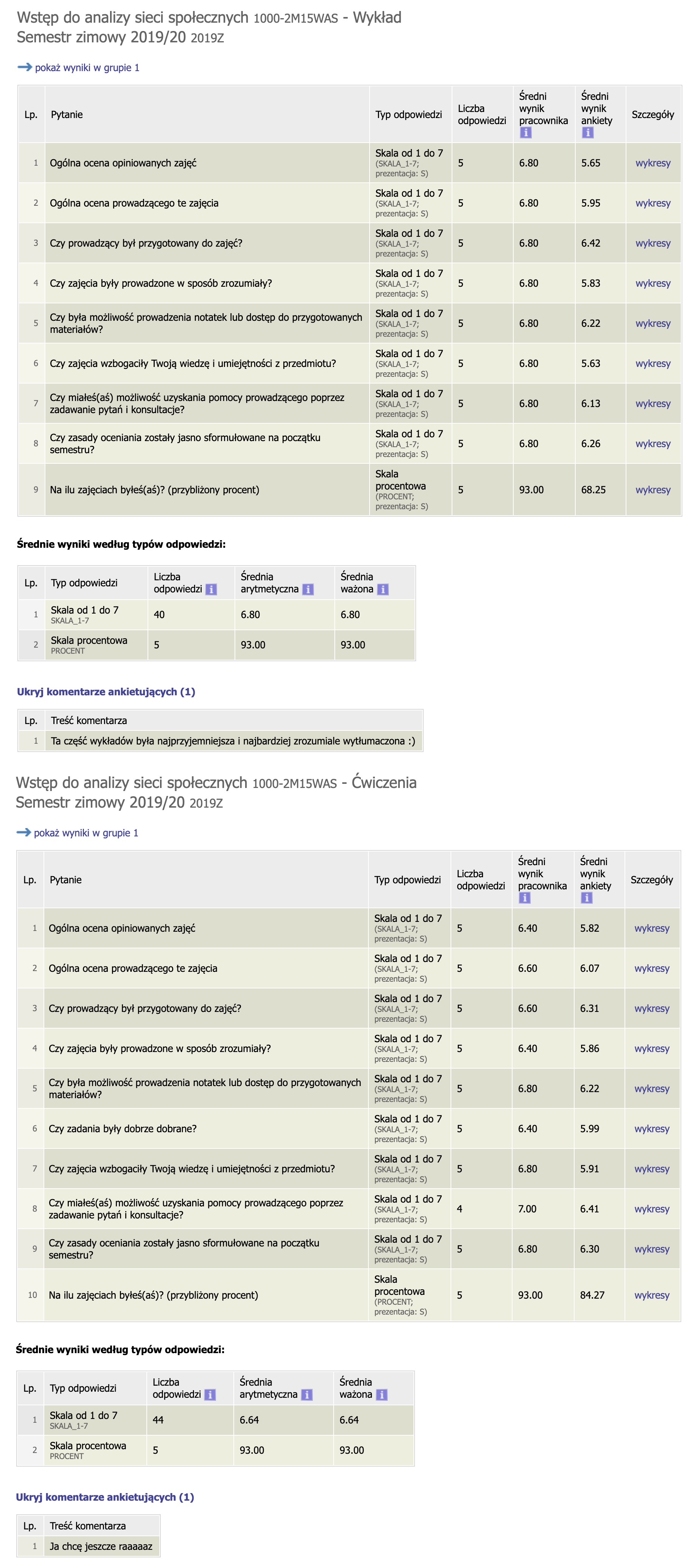Open wykresy for Wykład row 4 with 5.83
Viewport: 696px width, 1568px height.
[x=653, y=284]
